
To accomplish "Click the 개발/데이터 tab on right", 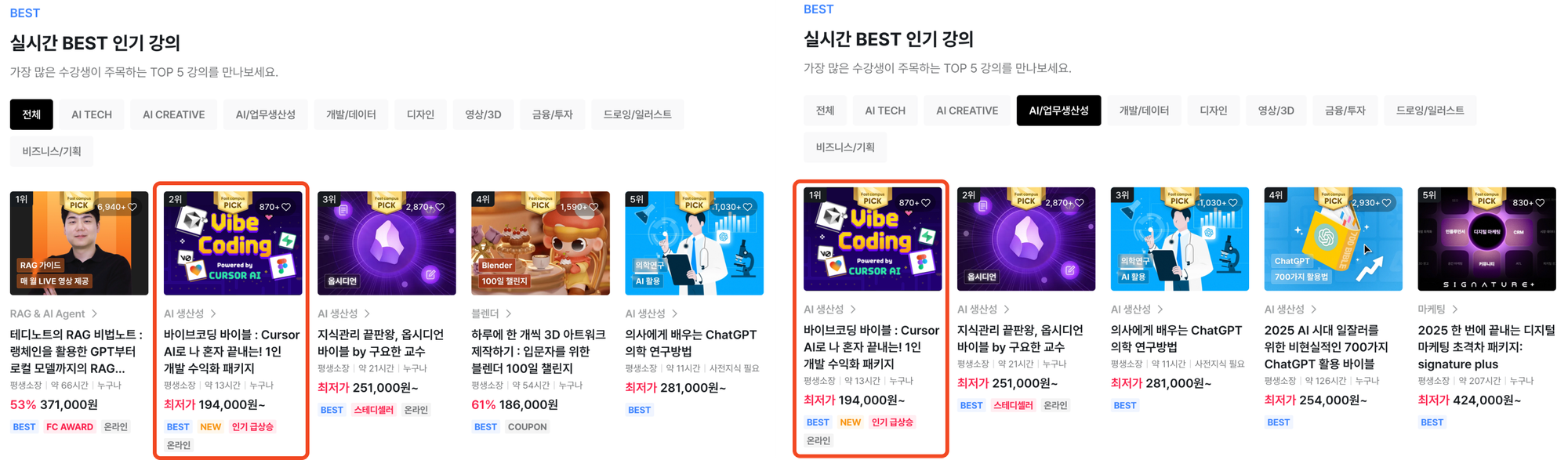I will [1144, 110].
